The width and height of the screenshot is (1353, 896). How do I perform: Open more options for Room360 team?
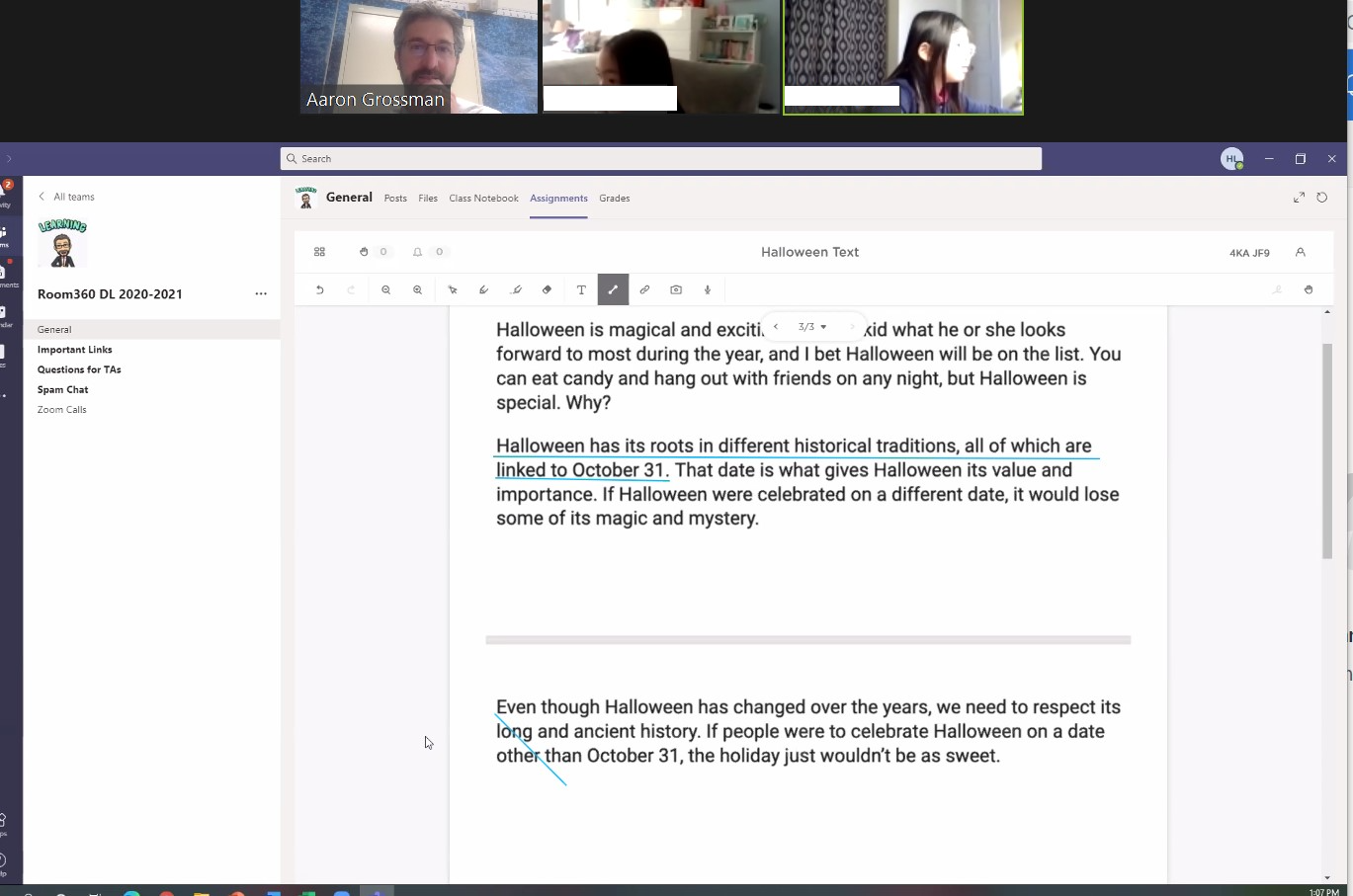click(x=261, y=293)
